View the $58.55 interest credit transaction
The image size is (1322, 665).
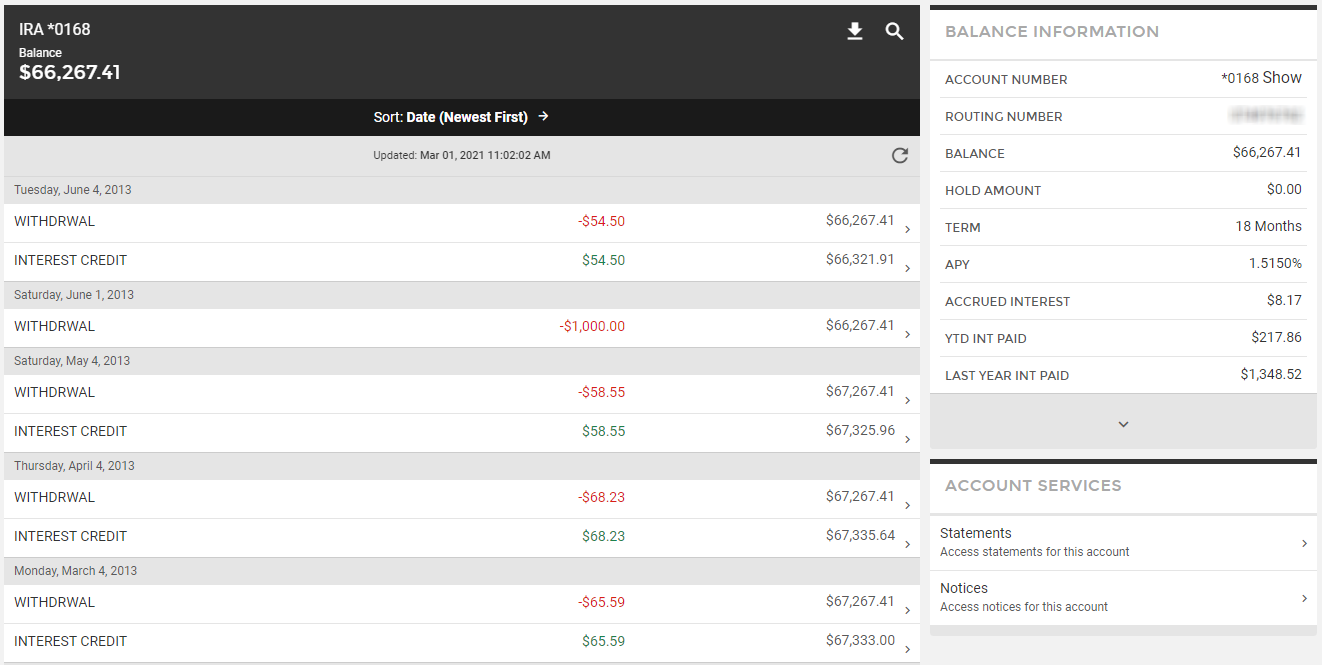coord(460,432)
